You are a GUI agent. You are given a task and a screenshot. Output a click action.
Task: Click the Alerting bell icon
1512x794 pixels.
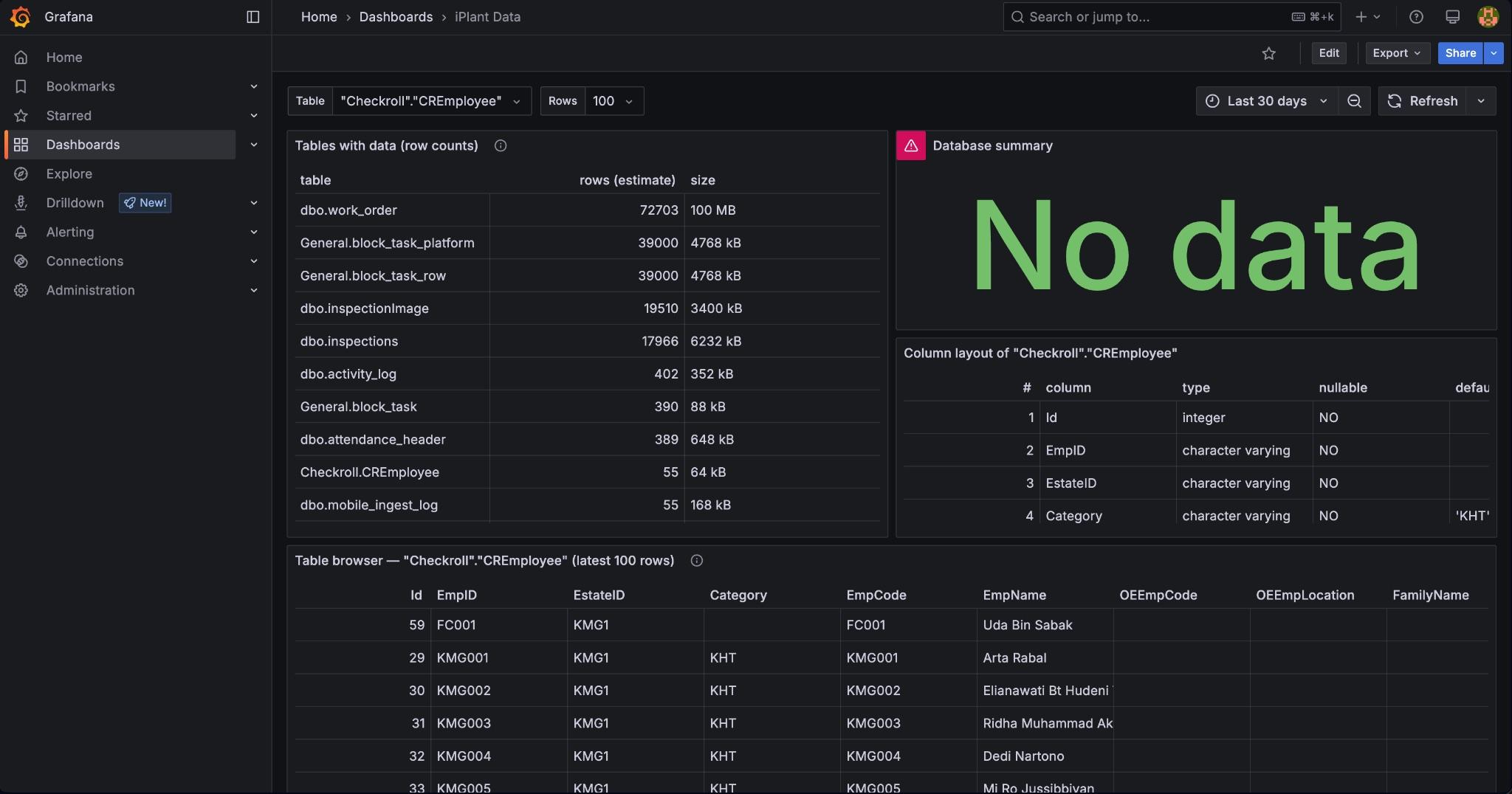(x=21, y=232)
